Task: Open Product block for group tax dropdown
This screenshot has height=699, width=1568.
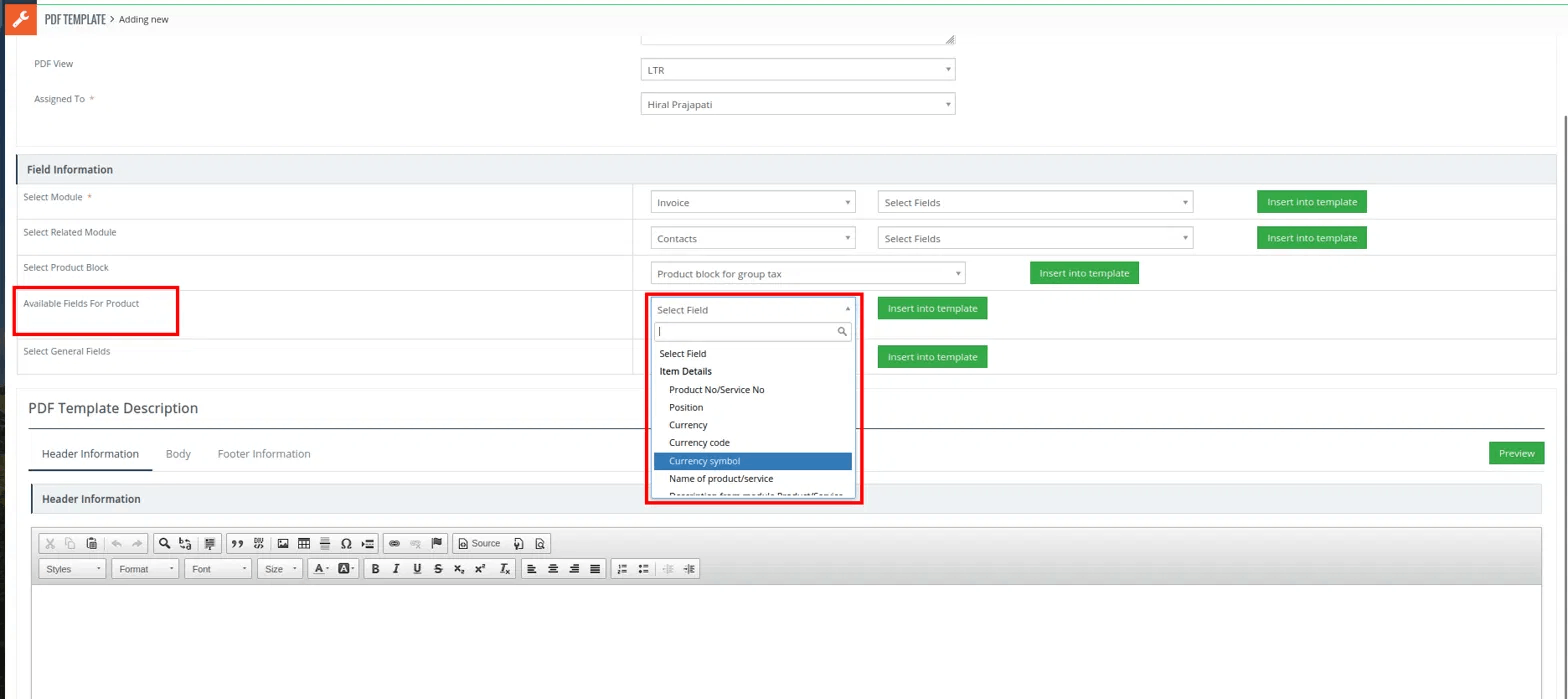Action: coord(808,273)
